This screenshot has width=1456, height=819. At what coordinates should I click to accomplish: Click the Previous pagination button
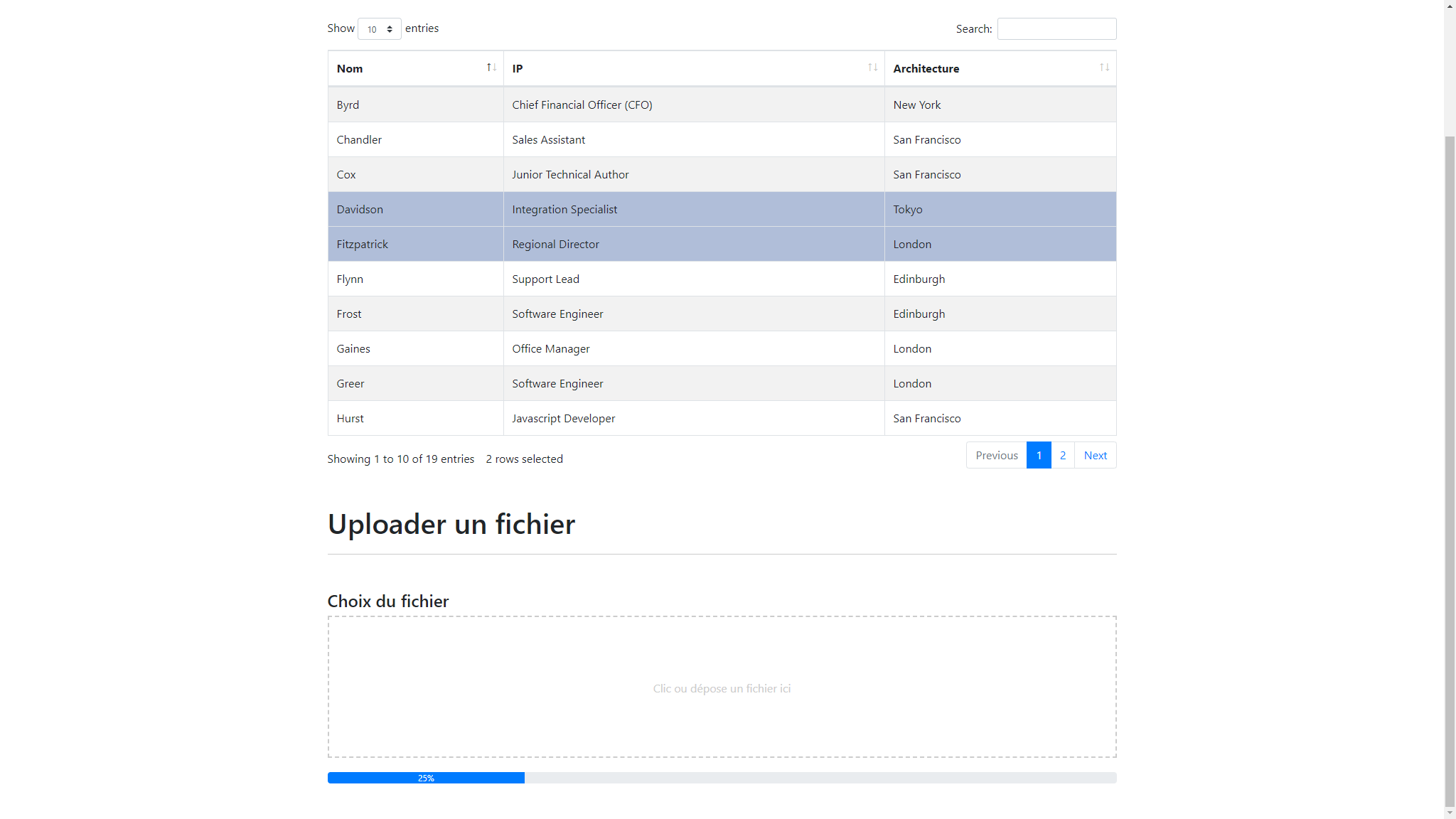(x=996, y=455)
